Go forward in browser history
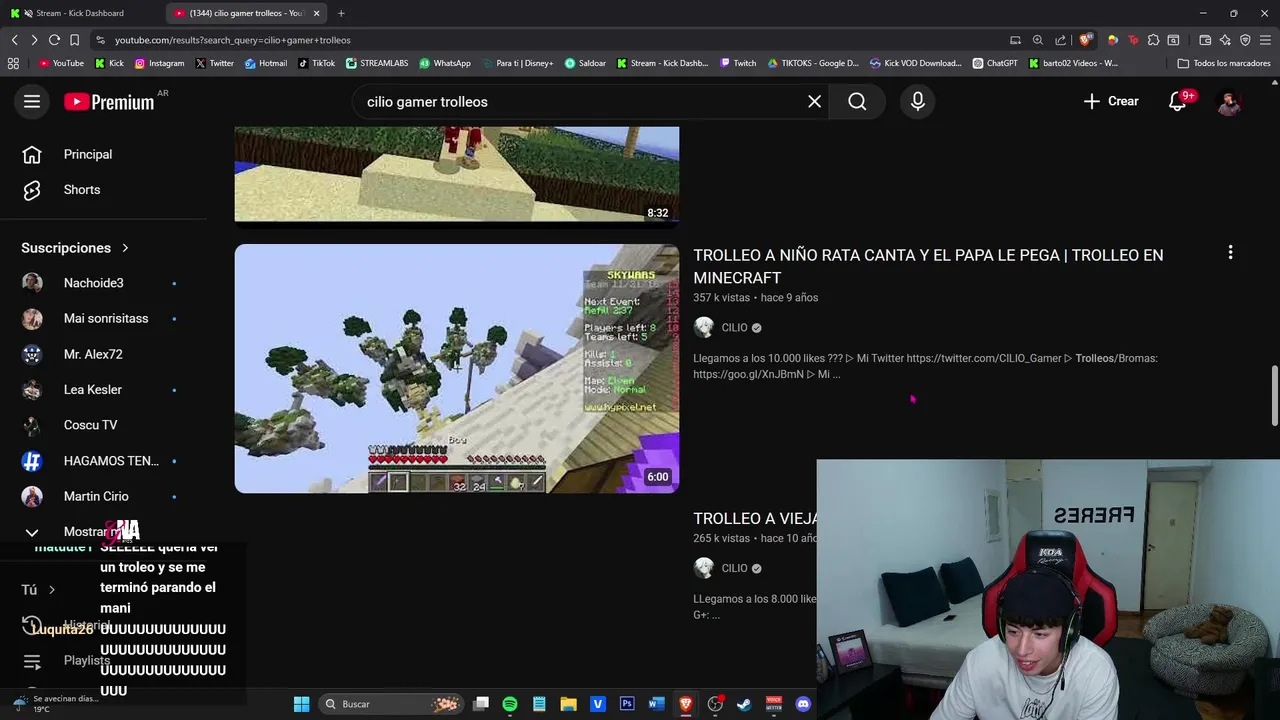Viewport: 1280px width, 720px height. tap(34, 40)
